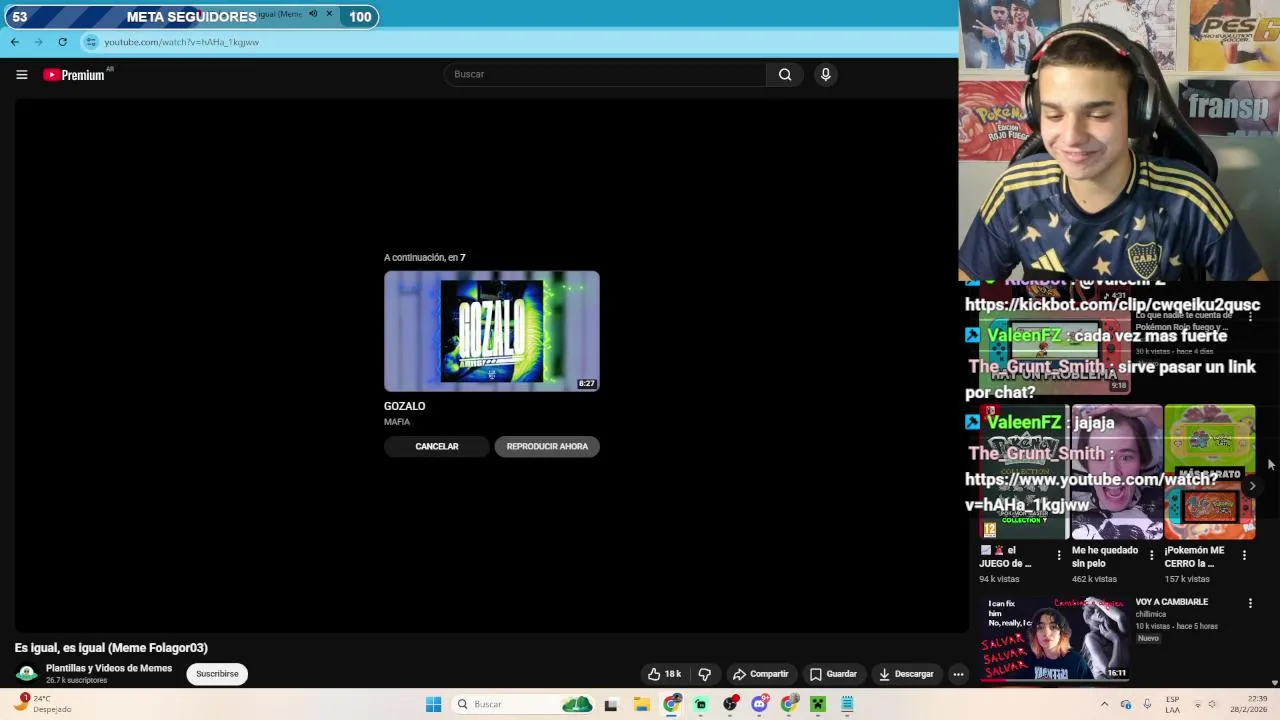The height and width of the screenshot is (720, 1280).
Task: Open Plantillas y Videos de Memes channel avatar
Action: 26,674
